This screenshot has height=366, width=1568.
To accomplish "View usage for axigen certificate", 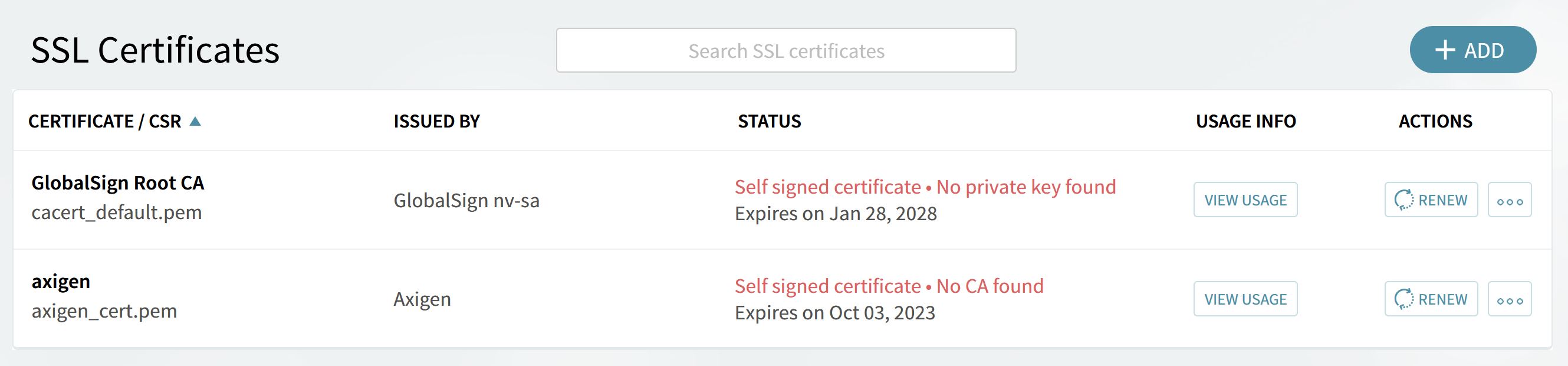I will pyautogui.click(x=1245, y=299).
